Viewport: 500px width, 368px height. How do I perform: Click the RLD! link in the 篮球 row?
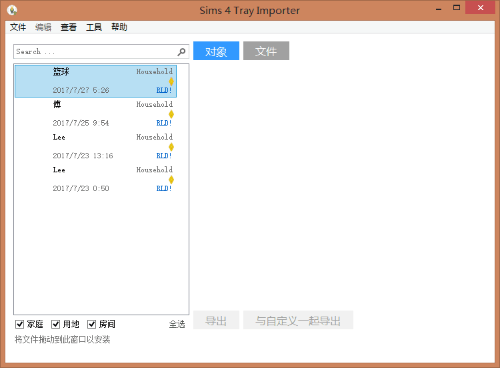click(x=164, y=90)
